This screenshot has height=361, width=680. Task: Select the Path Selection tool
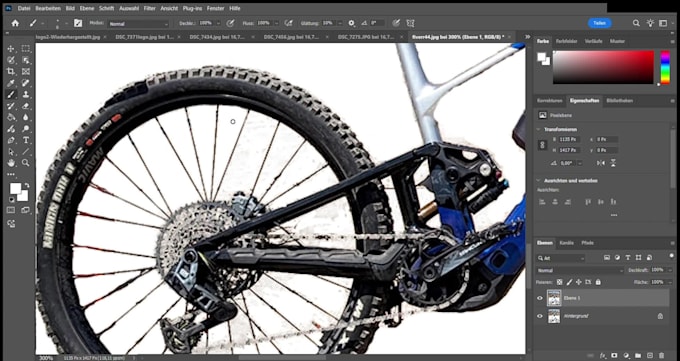click(x=11, y=152)
